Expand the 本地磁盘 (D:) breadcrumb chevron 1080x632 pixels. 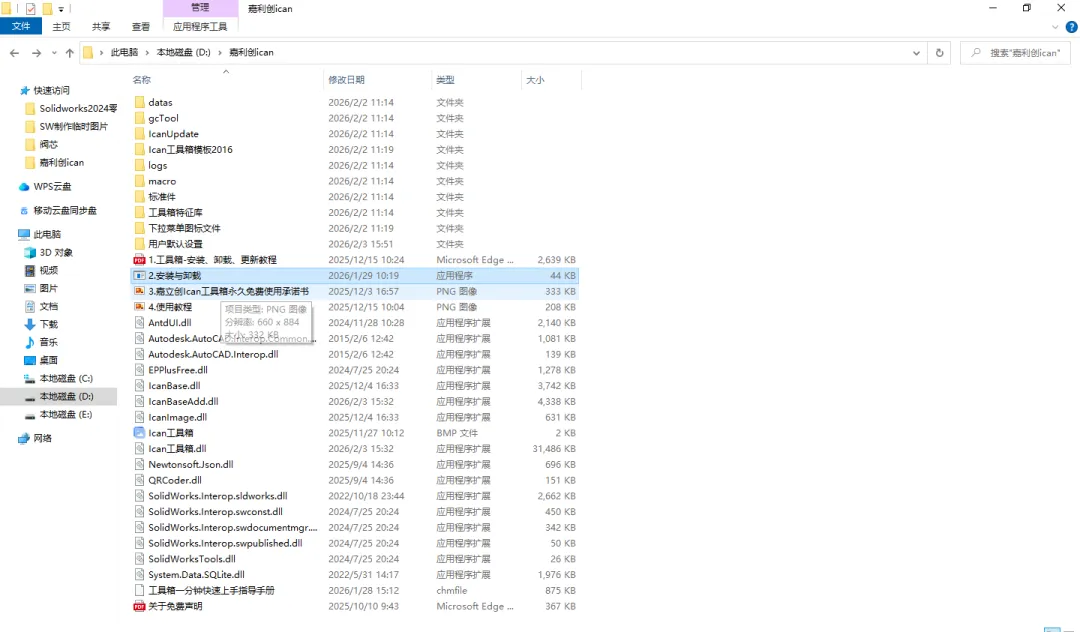point(220,53)
